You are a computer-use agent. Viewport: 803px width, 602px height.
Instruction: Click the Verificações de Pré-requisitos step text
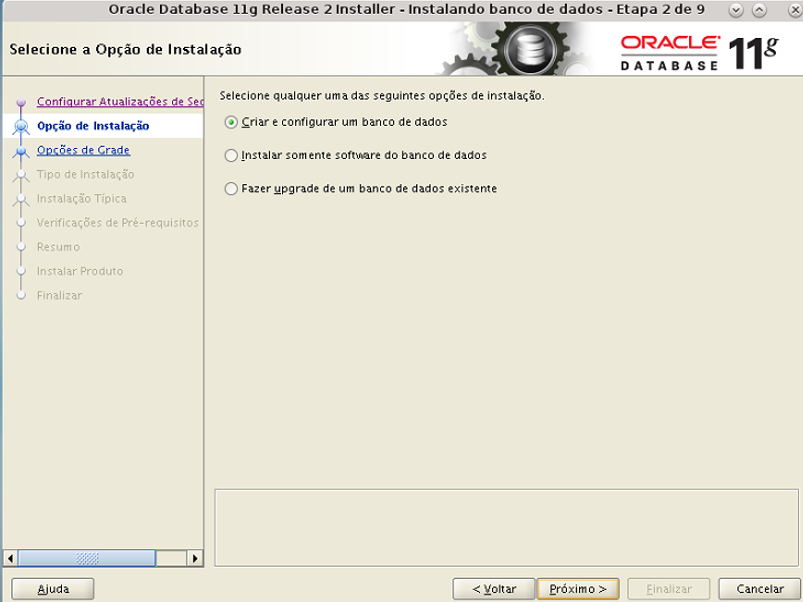point(118,223)
